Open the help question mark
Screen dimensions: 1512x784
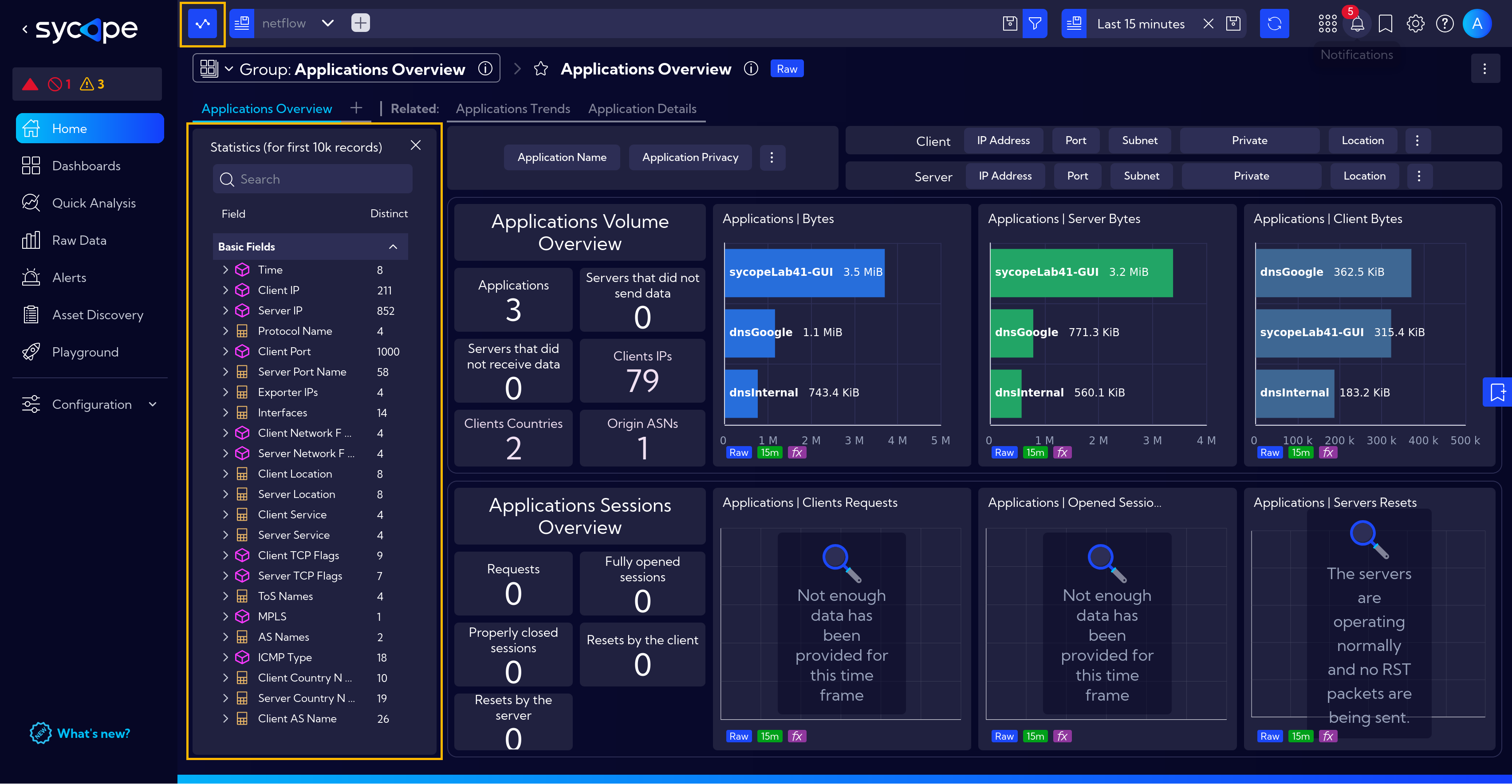1445,24
